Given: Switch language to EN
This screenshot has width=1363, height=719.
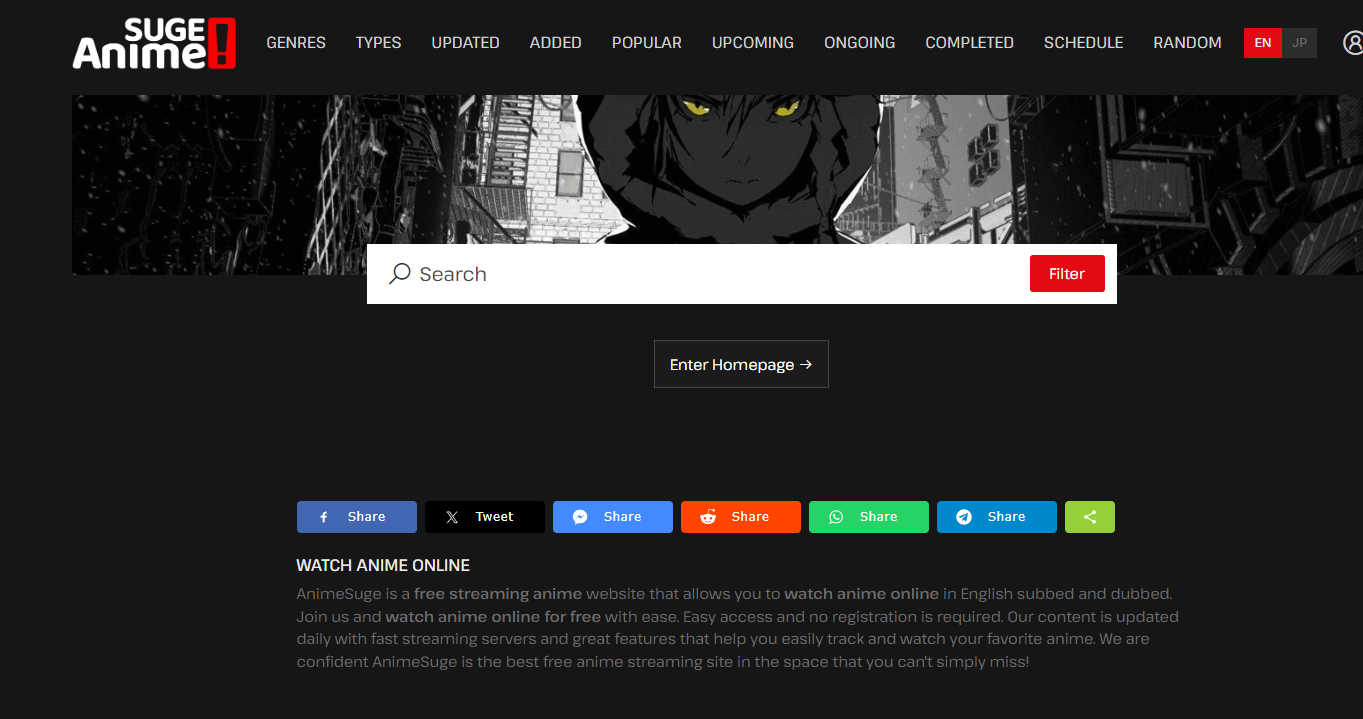Looking at the screenshot, I should tap(1262, 43).
